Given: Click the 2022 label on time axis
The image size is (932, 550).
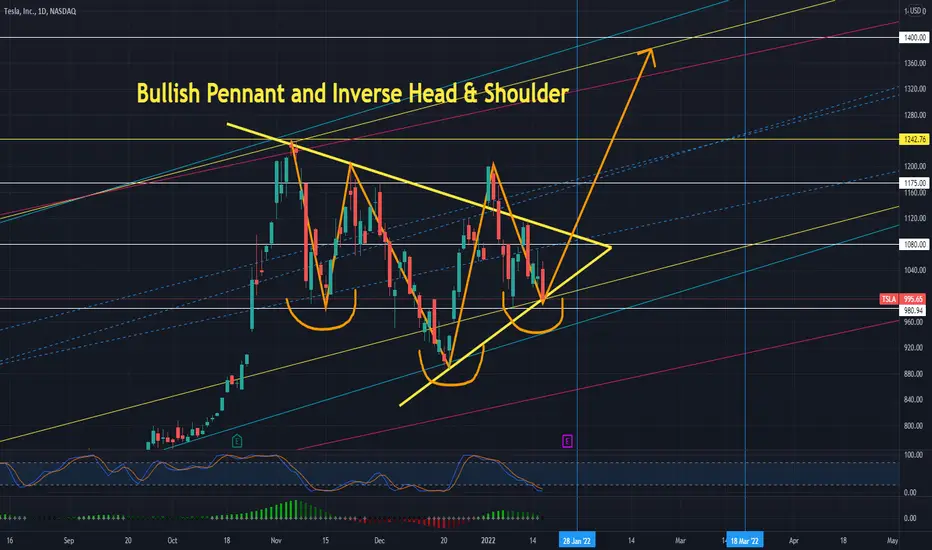Looking at the screenshot, I should [x=488, y=540].
